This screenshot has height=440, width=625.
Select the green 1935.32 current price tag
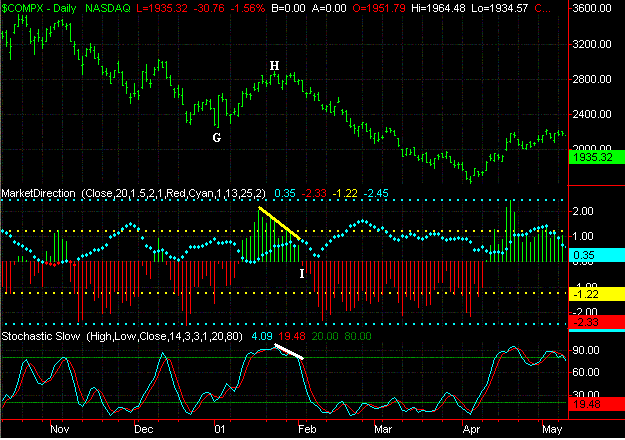point(596,157)
